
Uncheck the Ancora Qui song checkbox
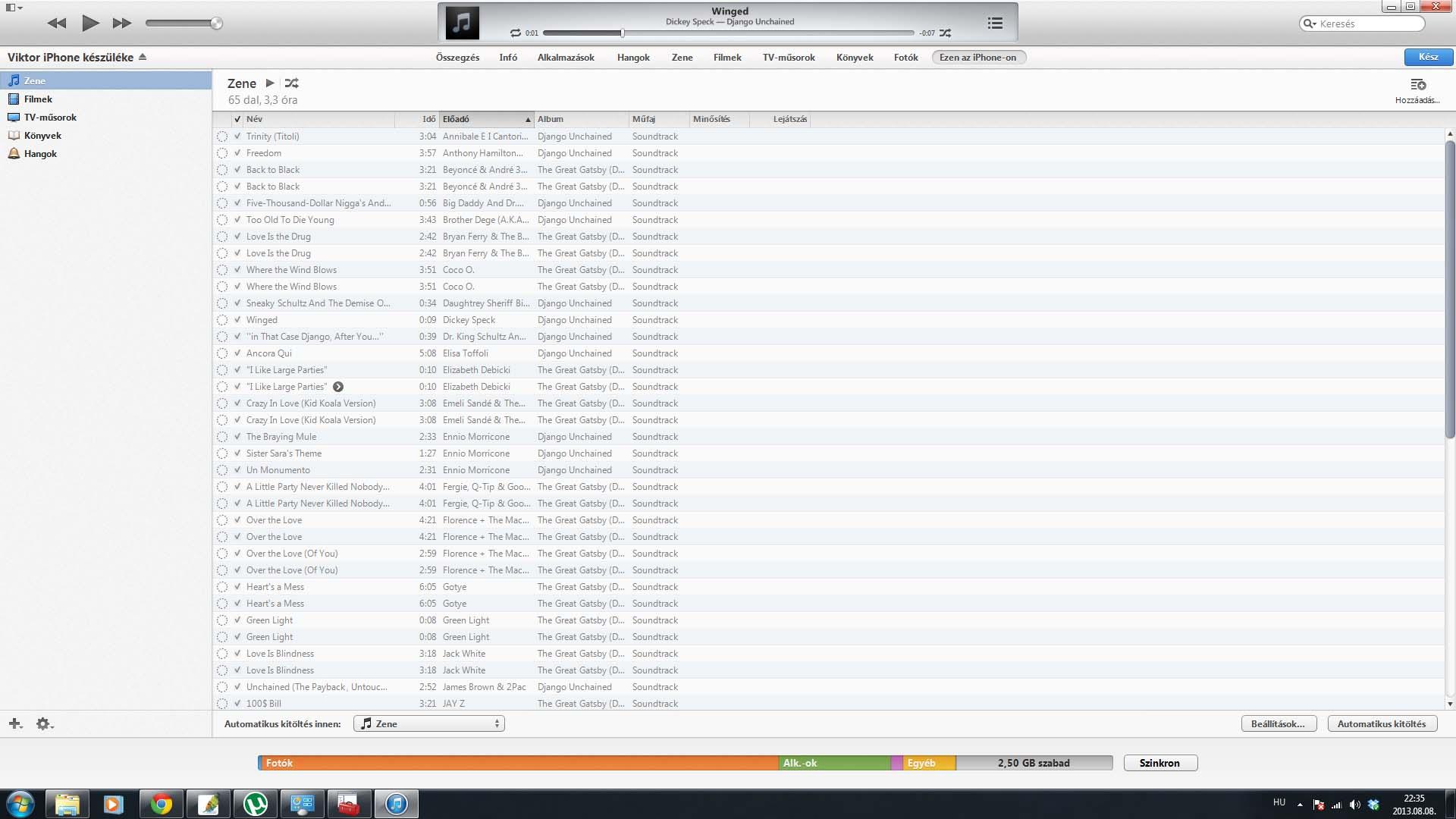click(237, 353)
